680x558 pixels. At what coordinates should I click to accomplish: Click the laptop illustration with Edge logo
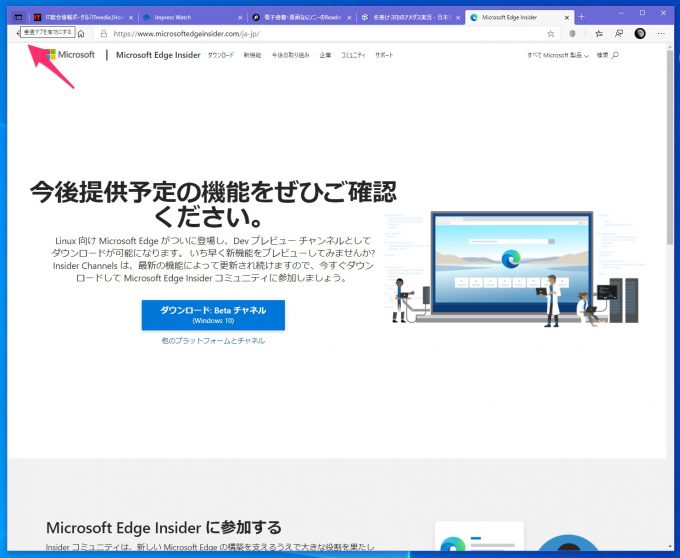[x=512, y=267]
